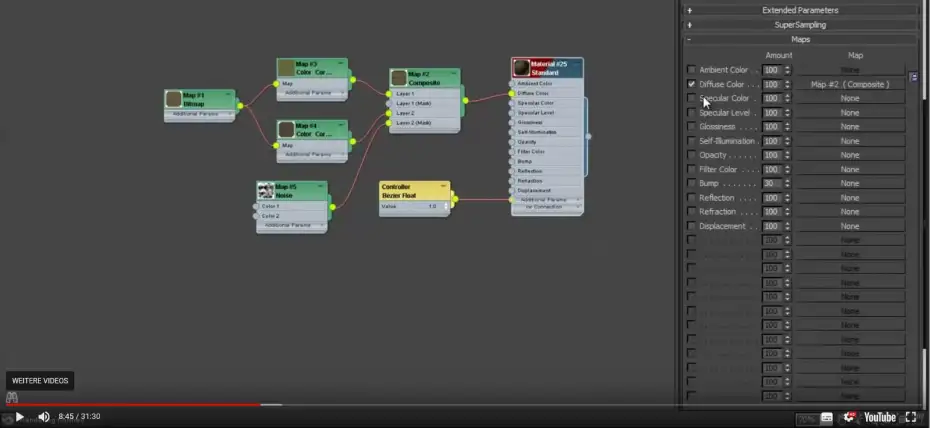Enable the Glossiness map checkbox
930x428 pixels.
[691, 126]
